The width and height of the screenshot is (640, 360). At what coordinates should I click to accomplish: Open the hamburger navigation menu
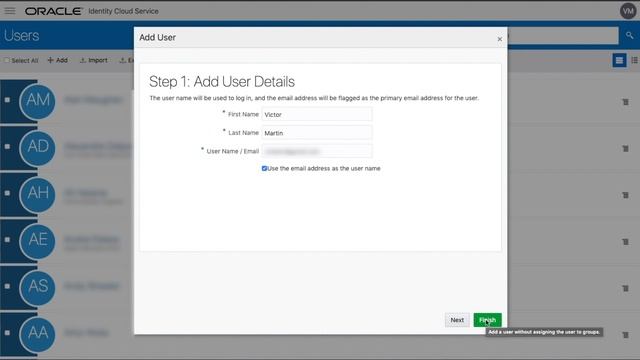pos(10,11)
